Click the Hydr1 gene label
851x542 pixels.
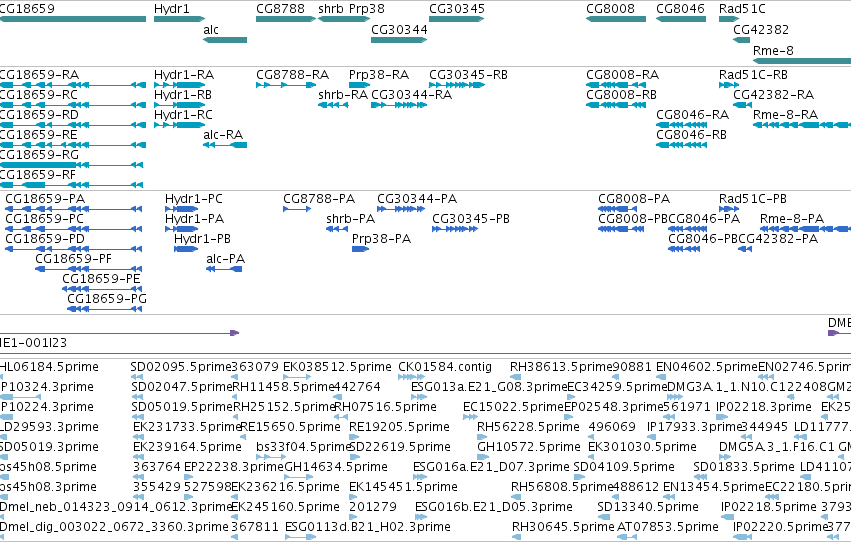(172, 9)
